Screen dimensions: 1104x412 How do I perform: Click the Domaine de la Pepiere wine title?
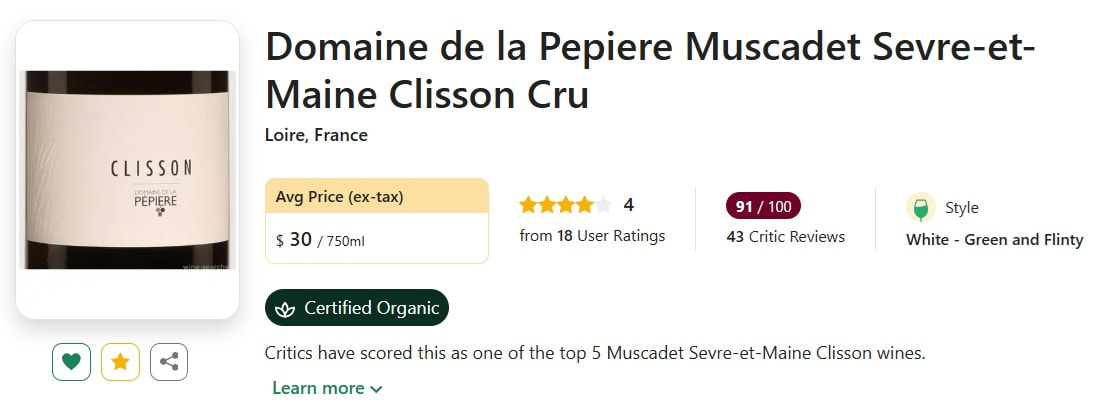pos(650,70)
